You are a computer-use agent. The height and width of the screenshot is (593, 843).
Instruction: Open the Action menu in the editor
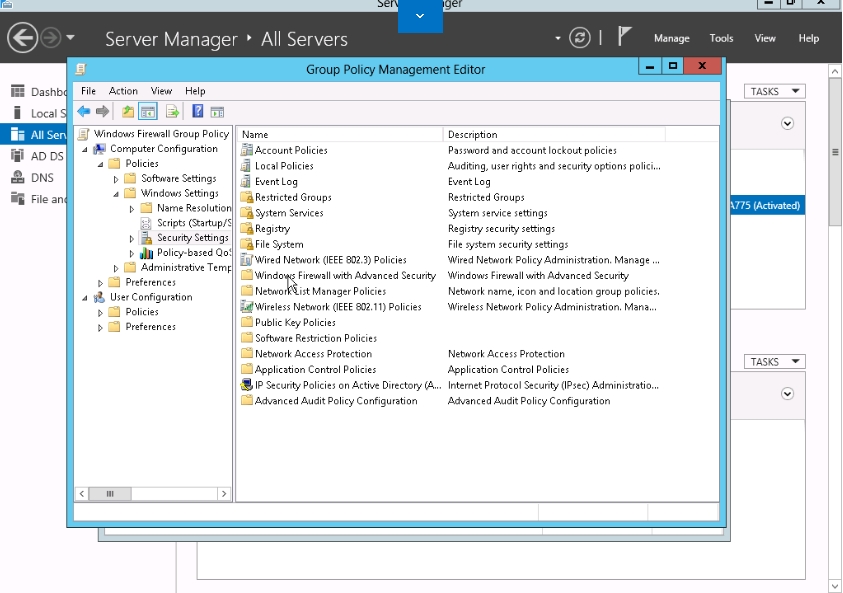(123, 91)
